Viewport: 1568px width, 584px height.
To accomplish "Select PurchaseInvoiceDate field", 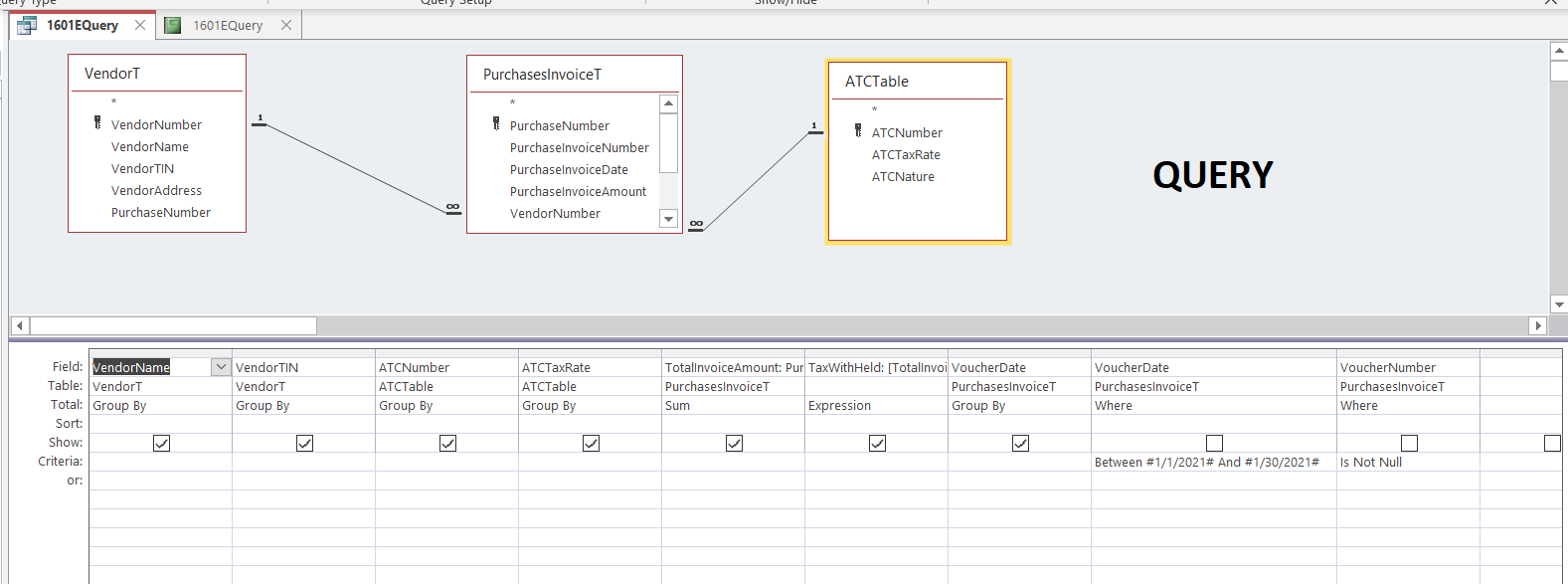I will [569, 169].
